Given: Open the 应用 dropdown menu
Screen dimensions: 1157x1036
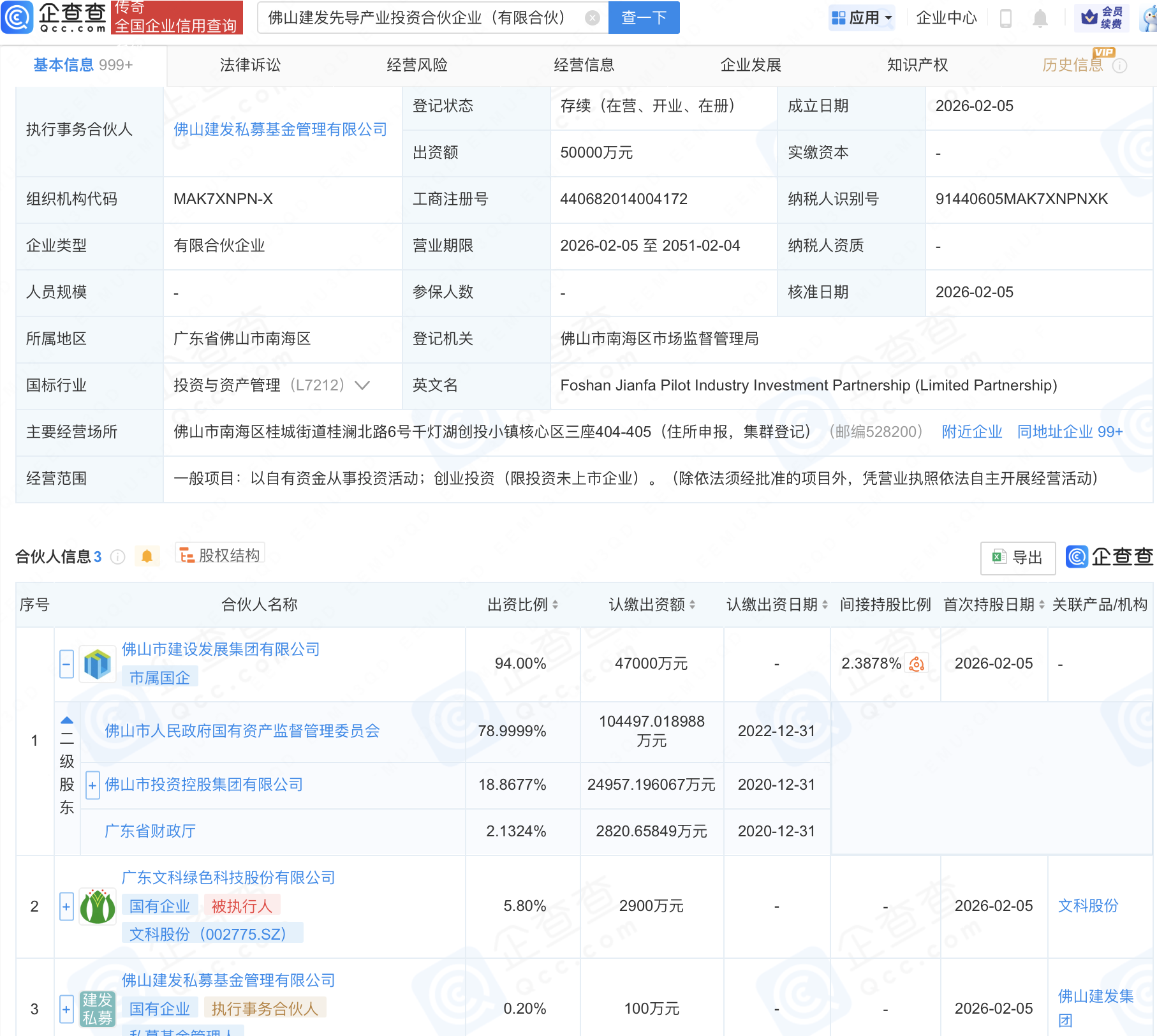Looking at the screenshot, I should pyautogui.click(x=862, y=18).
